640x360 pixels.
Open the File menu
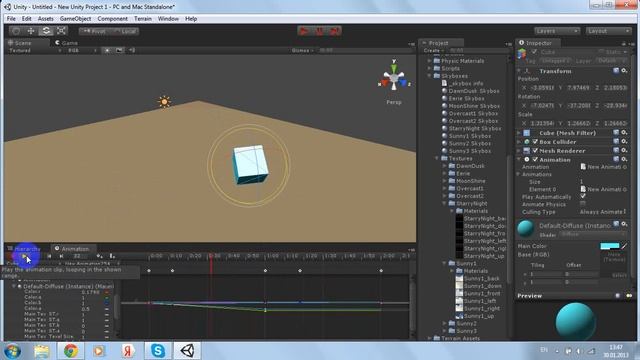[x=11, y=19]
